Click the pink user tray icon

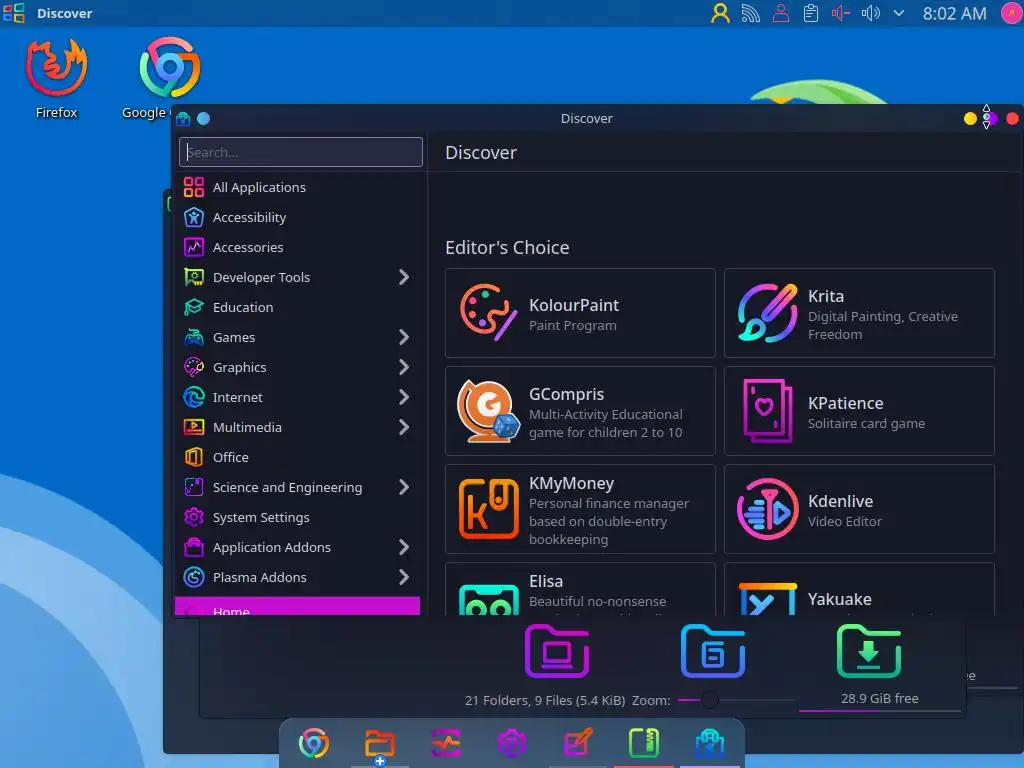pyautogui.click(x=780, y=13)
